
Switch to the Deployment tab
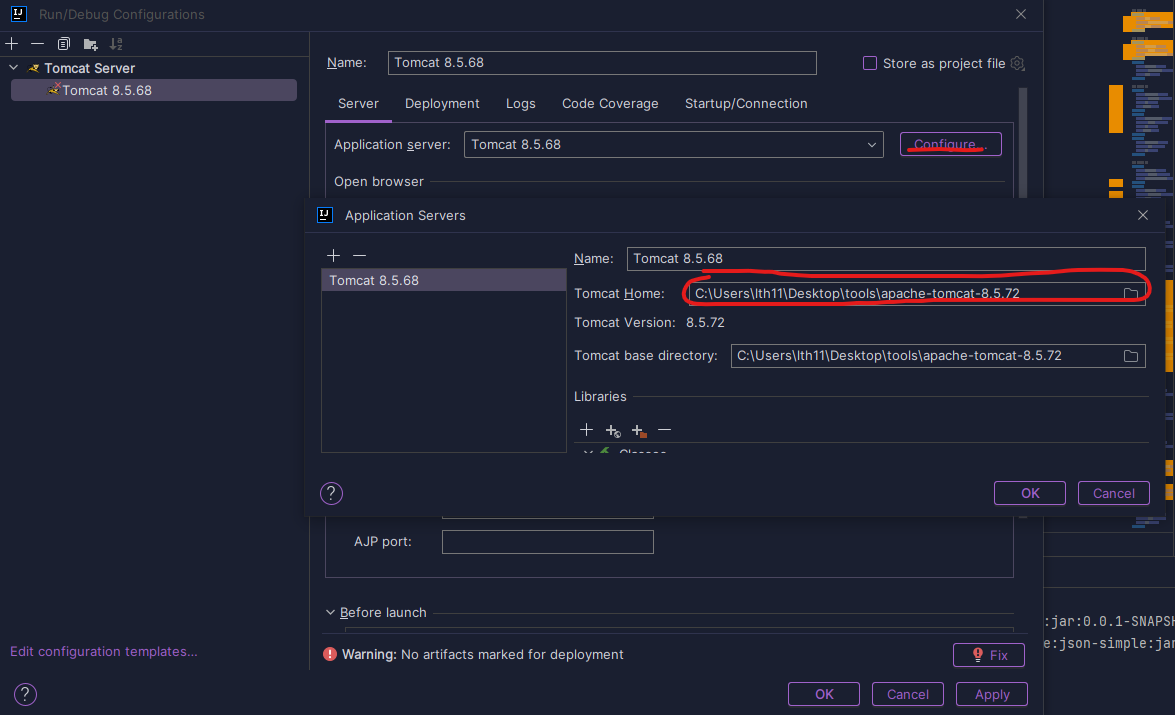click(442, 103)
